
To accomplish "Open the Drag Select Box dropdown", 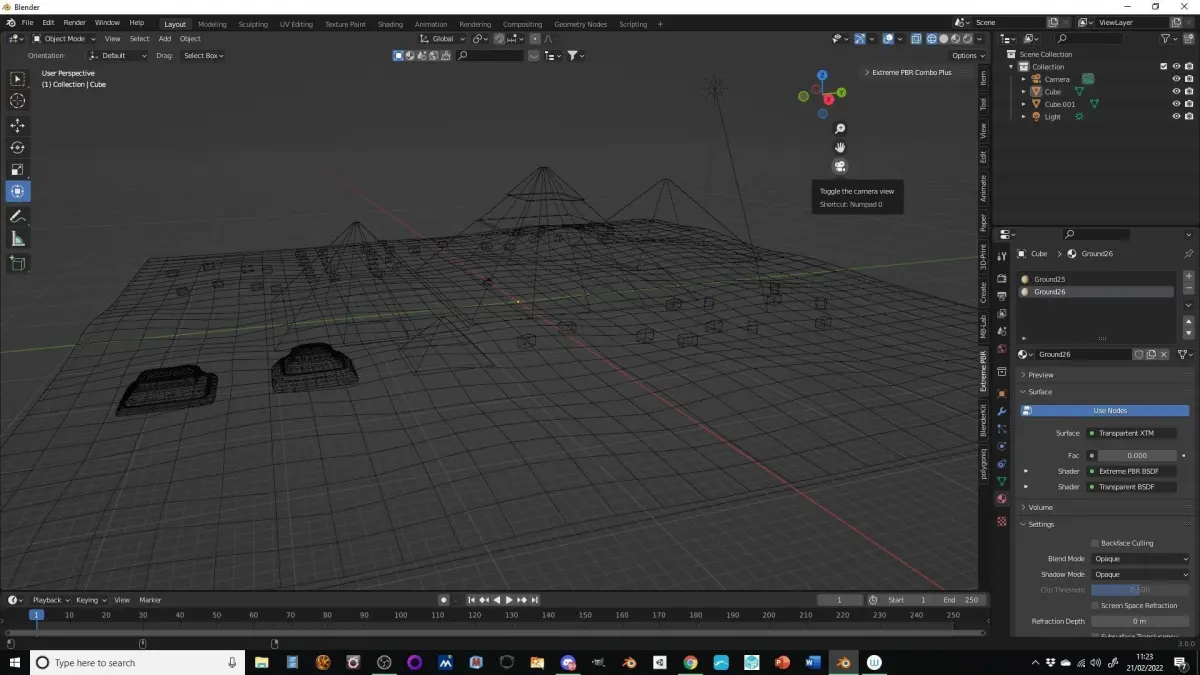I will 203,56.
